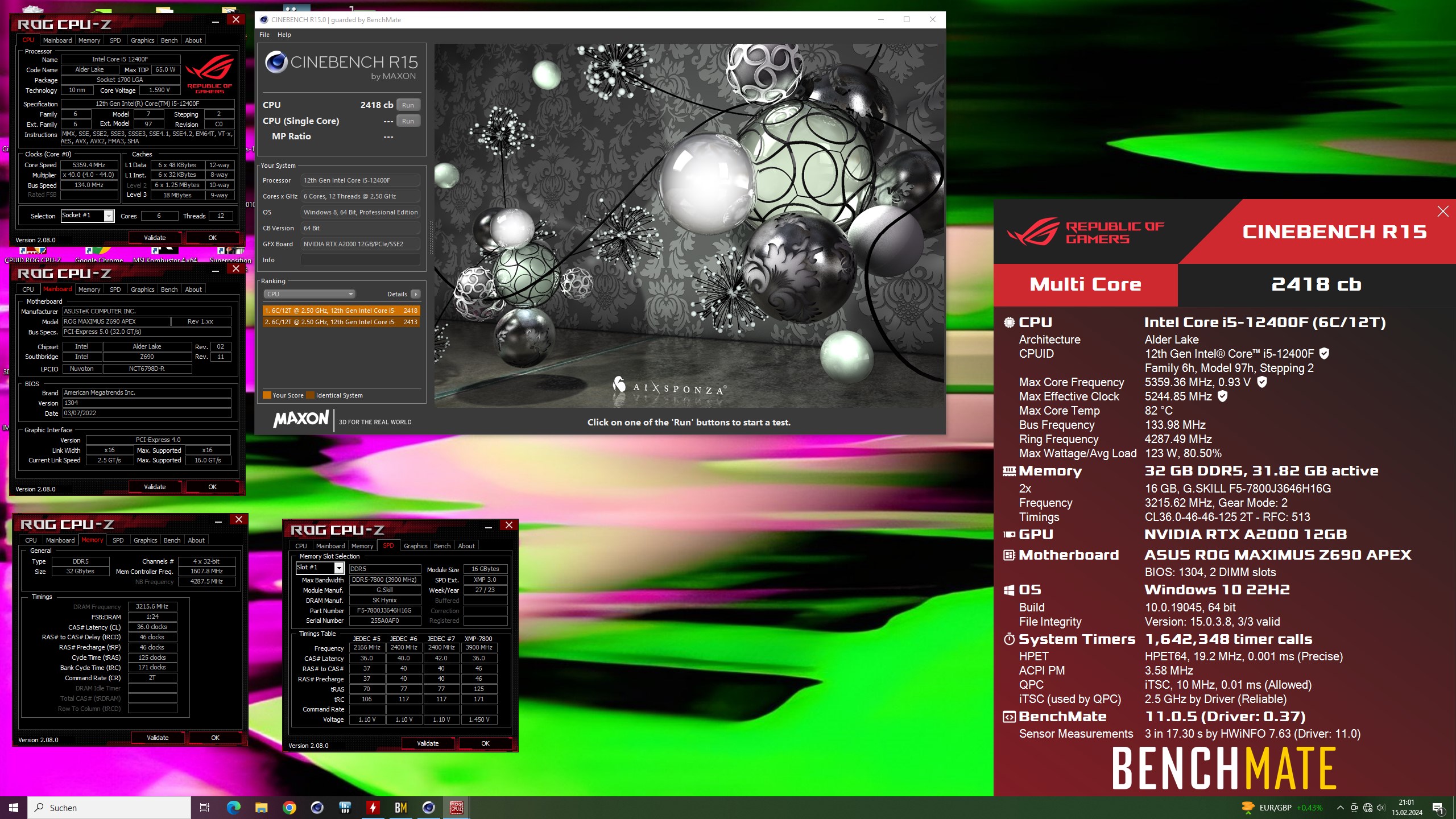Click the Info field in Cinebench
The height and width of the screenshot is (819, 1456).
[x=361, y=260]
